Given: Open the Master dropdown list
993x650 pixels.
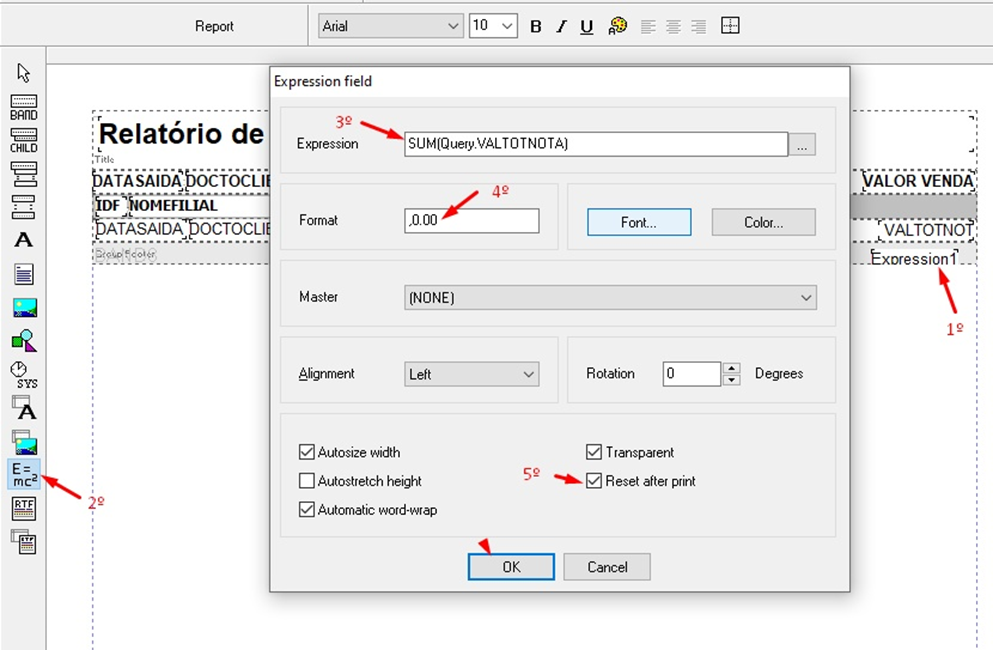Looking at the screenshot, I should tap(611, 297).
